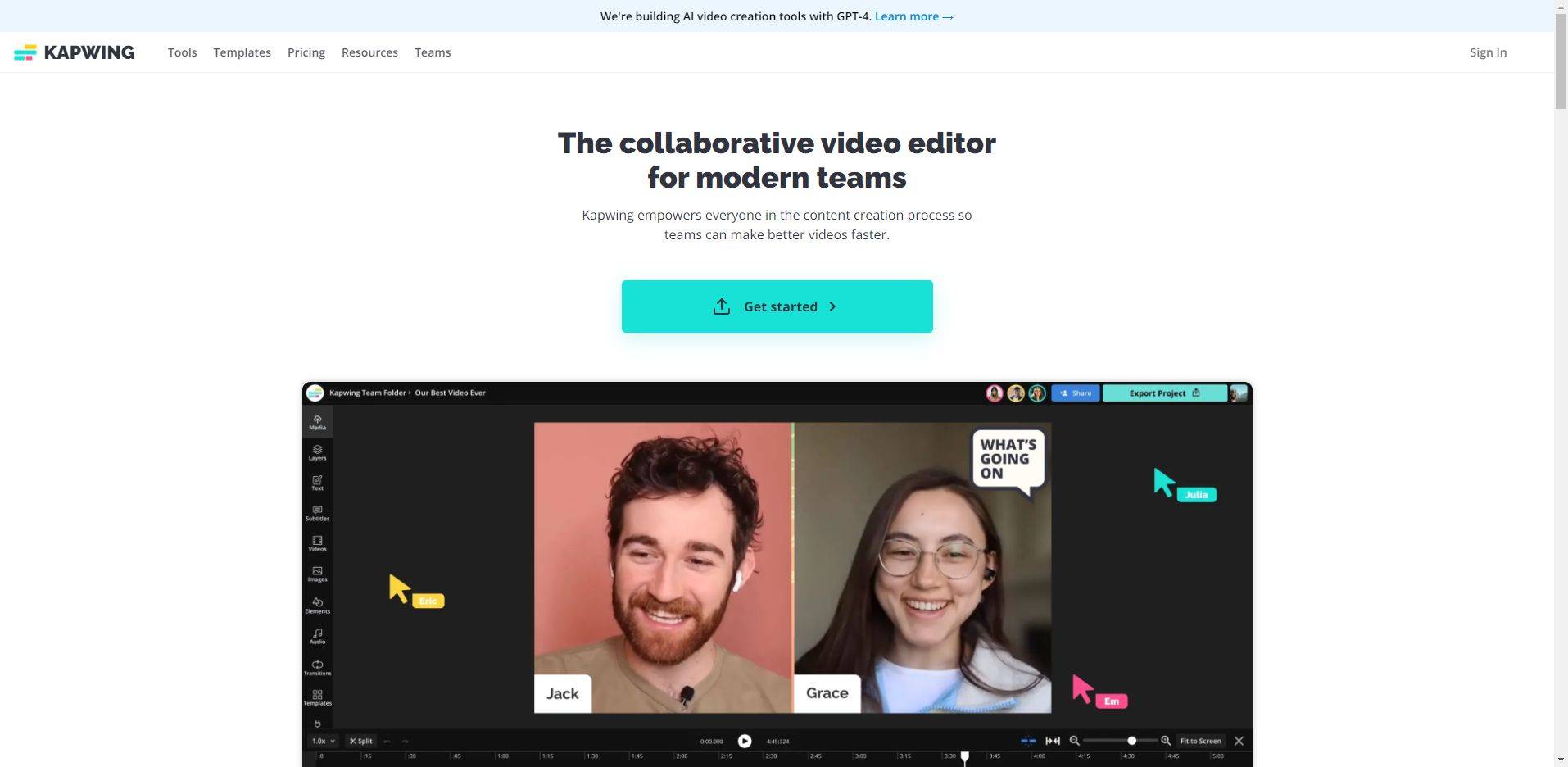Click the zoom out magnifier icon
This screenshot has width=1568, height=767.
[1074, 741]
